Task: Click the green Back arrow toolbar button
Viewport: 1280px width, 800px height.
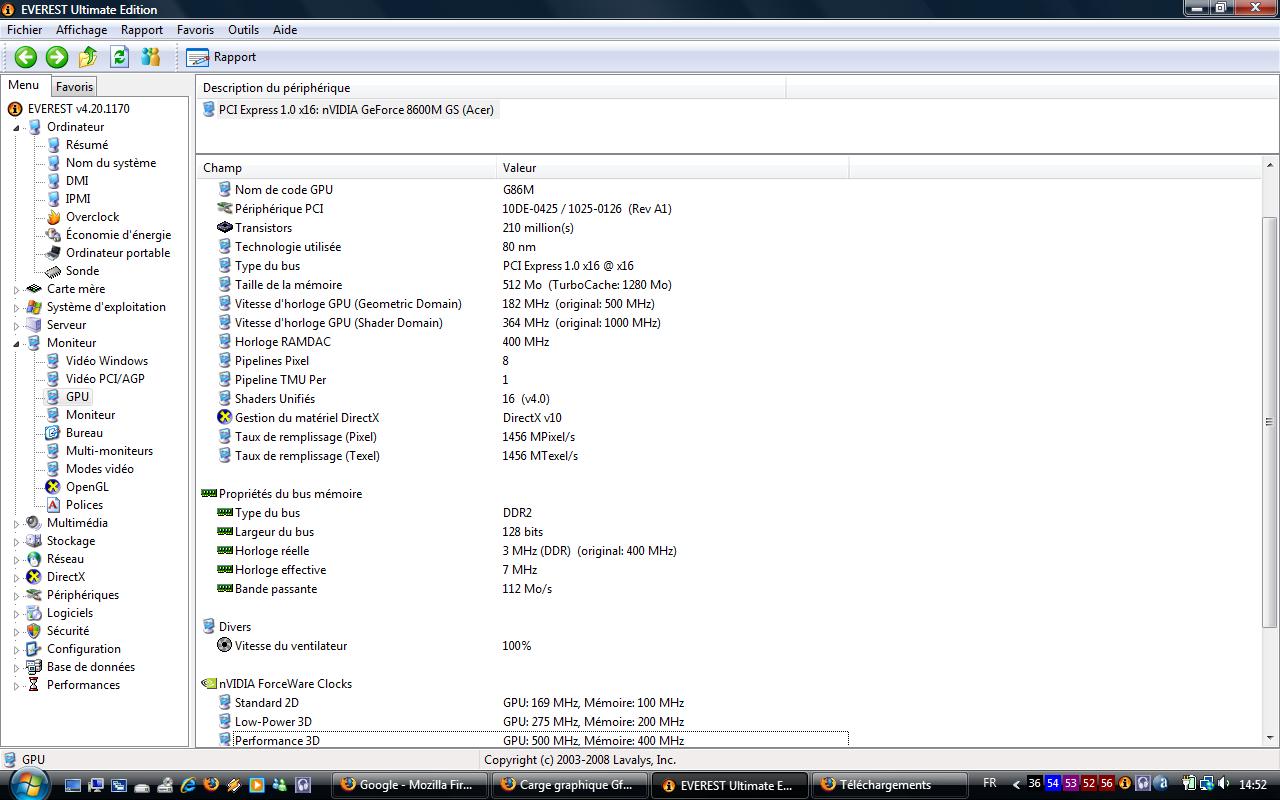Action: click(x=26, y=57)
